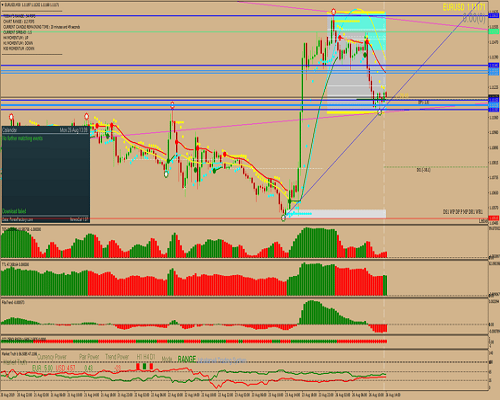Click the red D1 trend box
This screenshot has height=400, width=500.
coord(151,366)
